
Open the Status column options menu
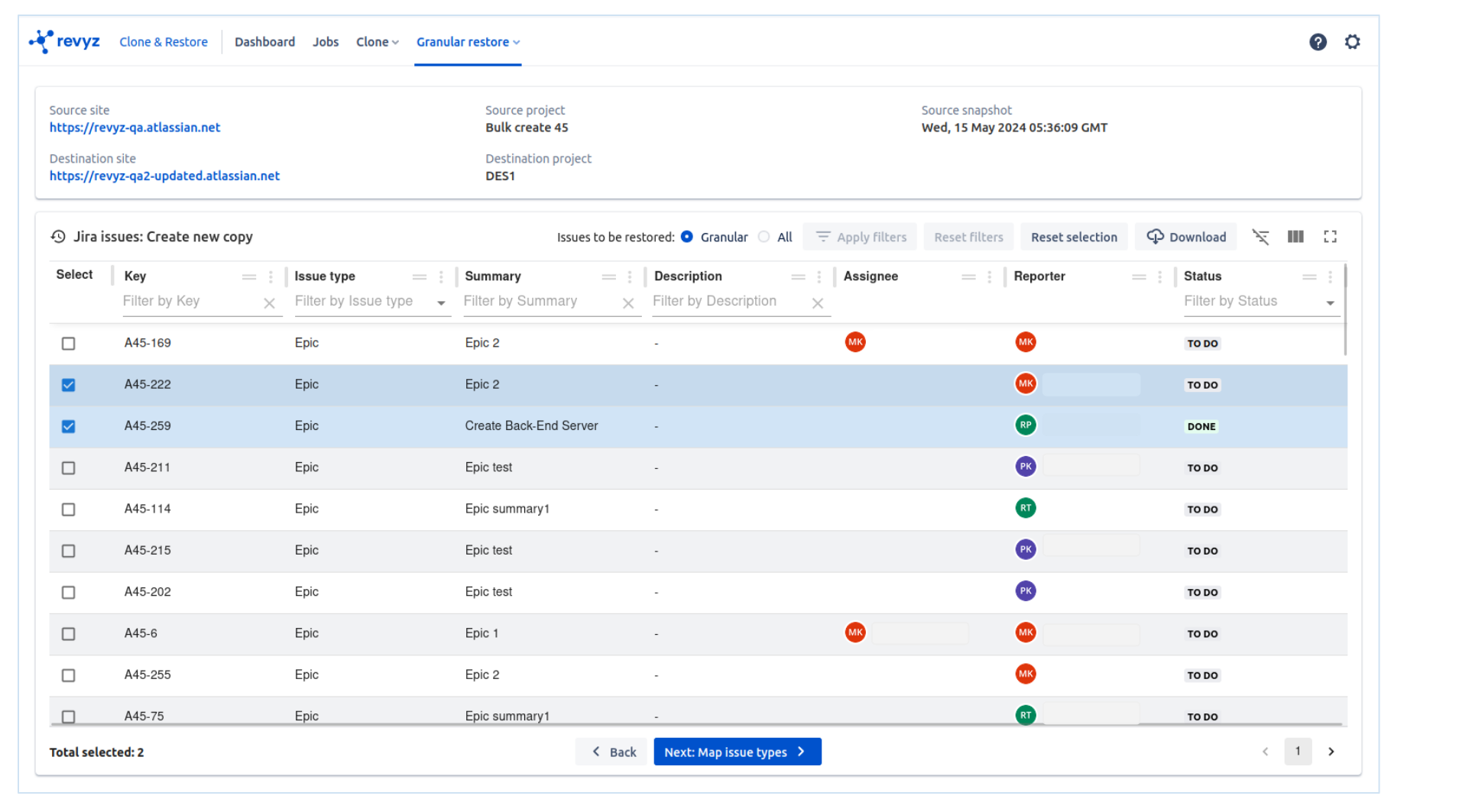point(1331,277)
